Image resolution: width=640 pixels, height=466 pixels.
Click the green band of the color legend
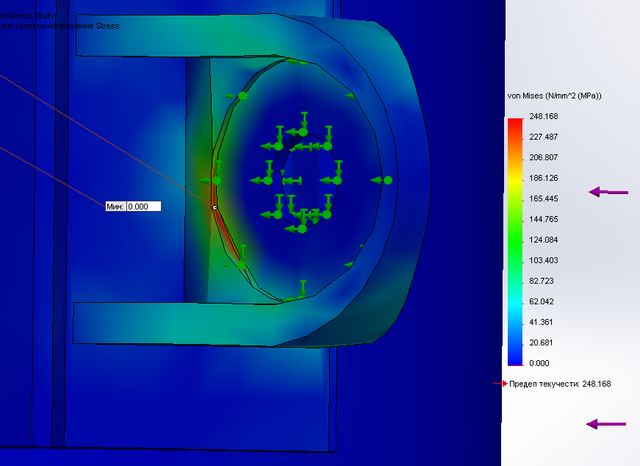tap(515, 240)
